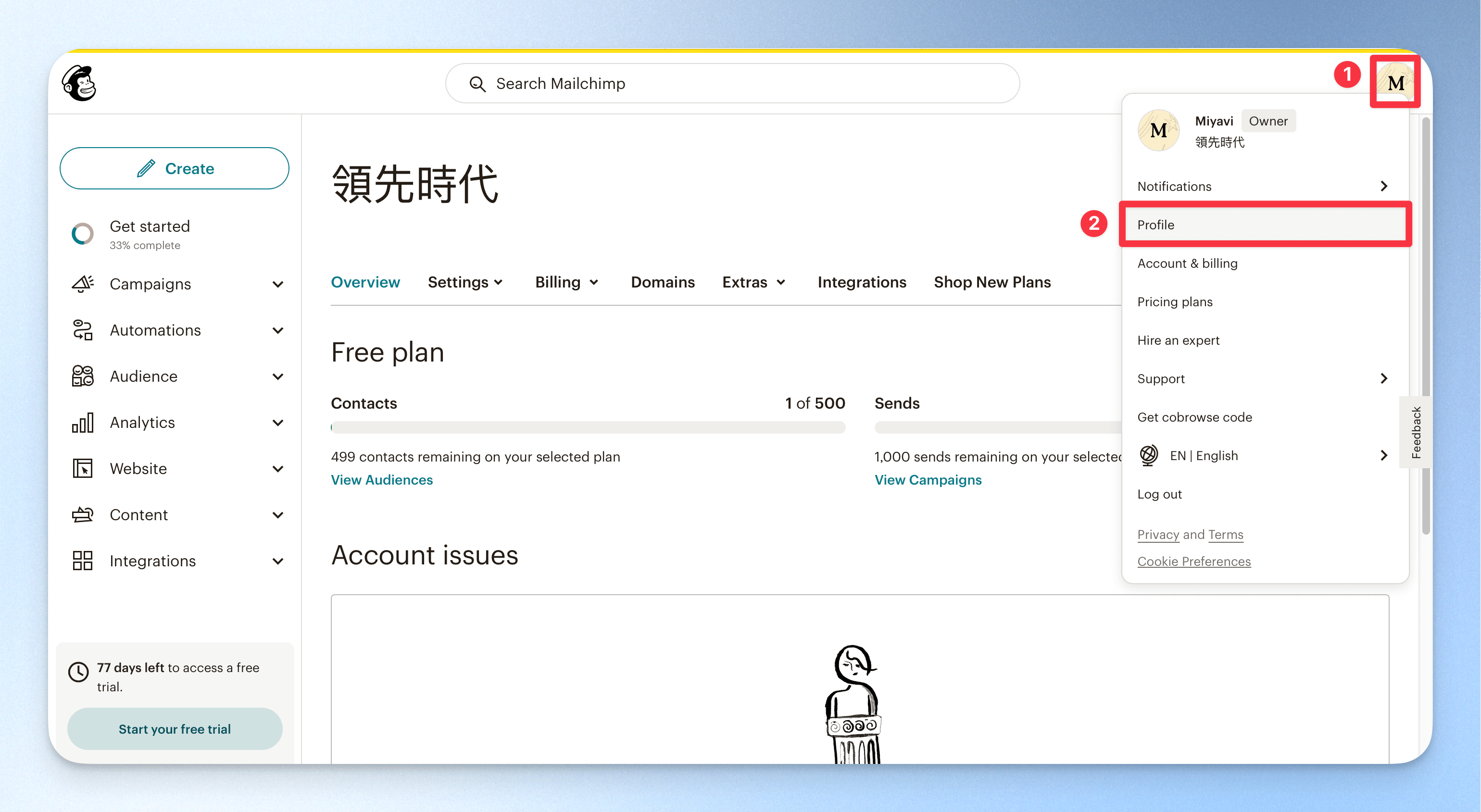Click into the Search Mailchimp field
This screenshot has height=812, width=1481.
732,83
